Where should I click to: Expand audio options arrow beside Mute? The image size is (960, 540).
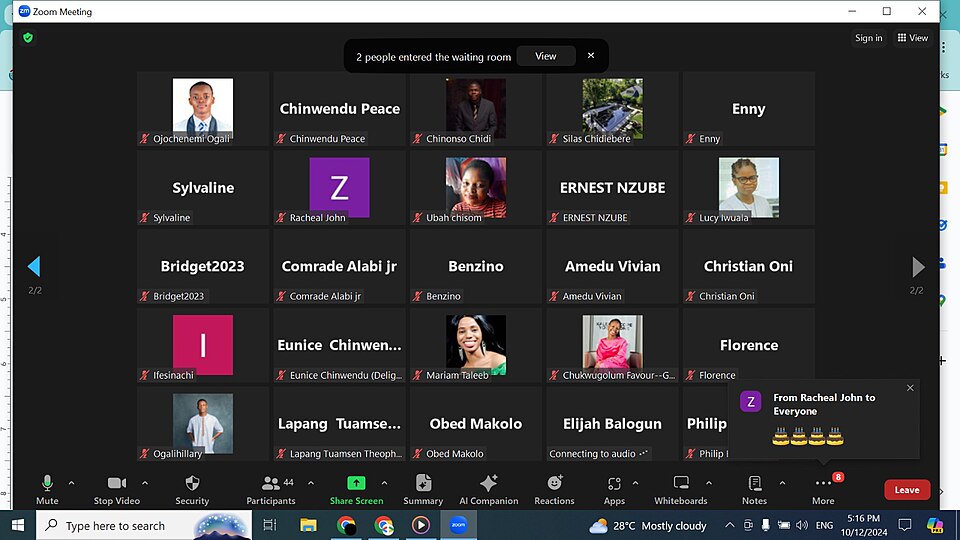[74, 483]
